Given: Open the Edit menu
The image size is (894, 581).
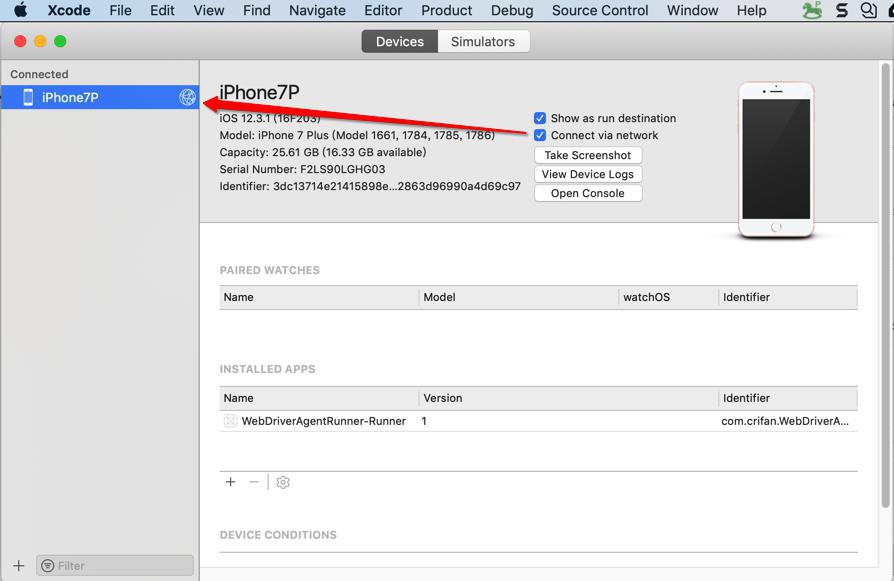Looking at the screenshot, I should [162, 10].
